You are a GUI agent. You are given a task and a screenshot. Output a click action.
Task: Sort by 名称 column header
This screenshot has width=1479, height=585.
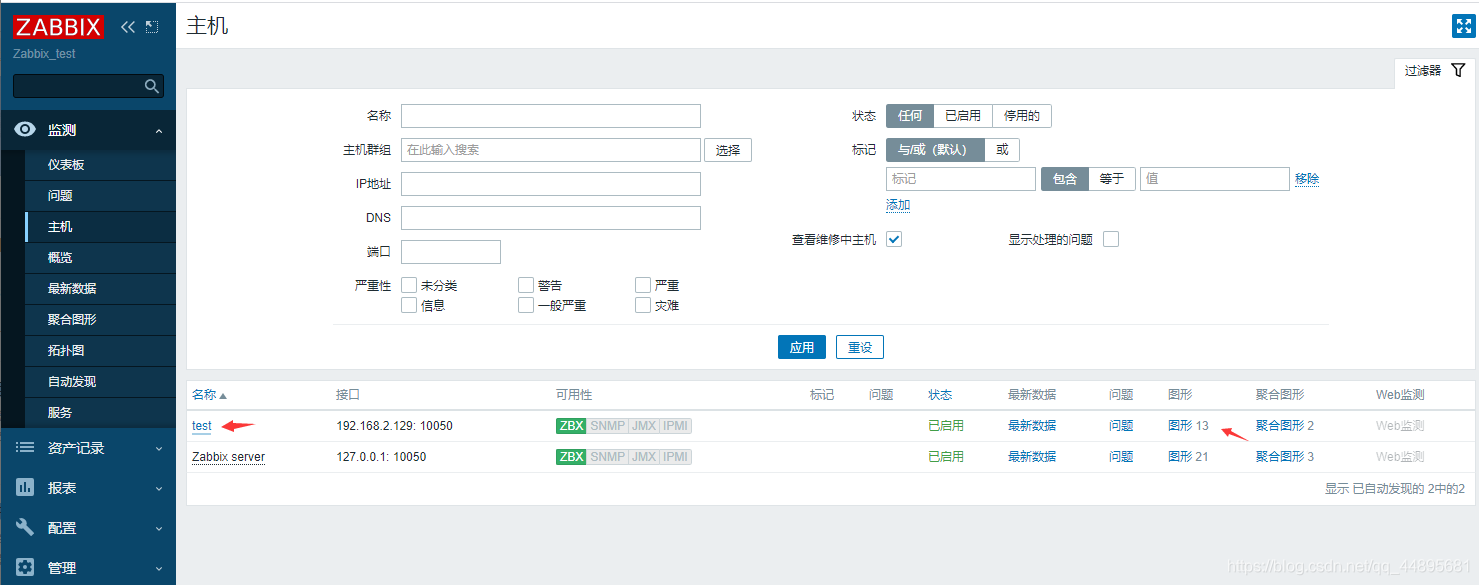pyautogui.click(x=209, y=395)
